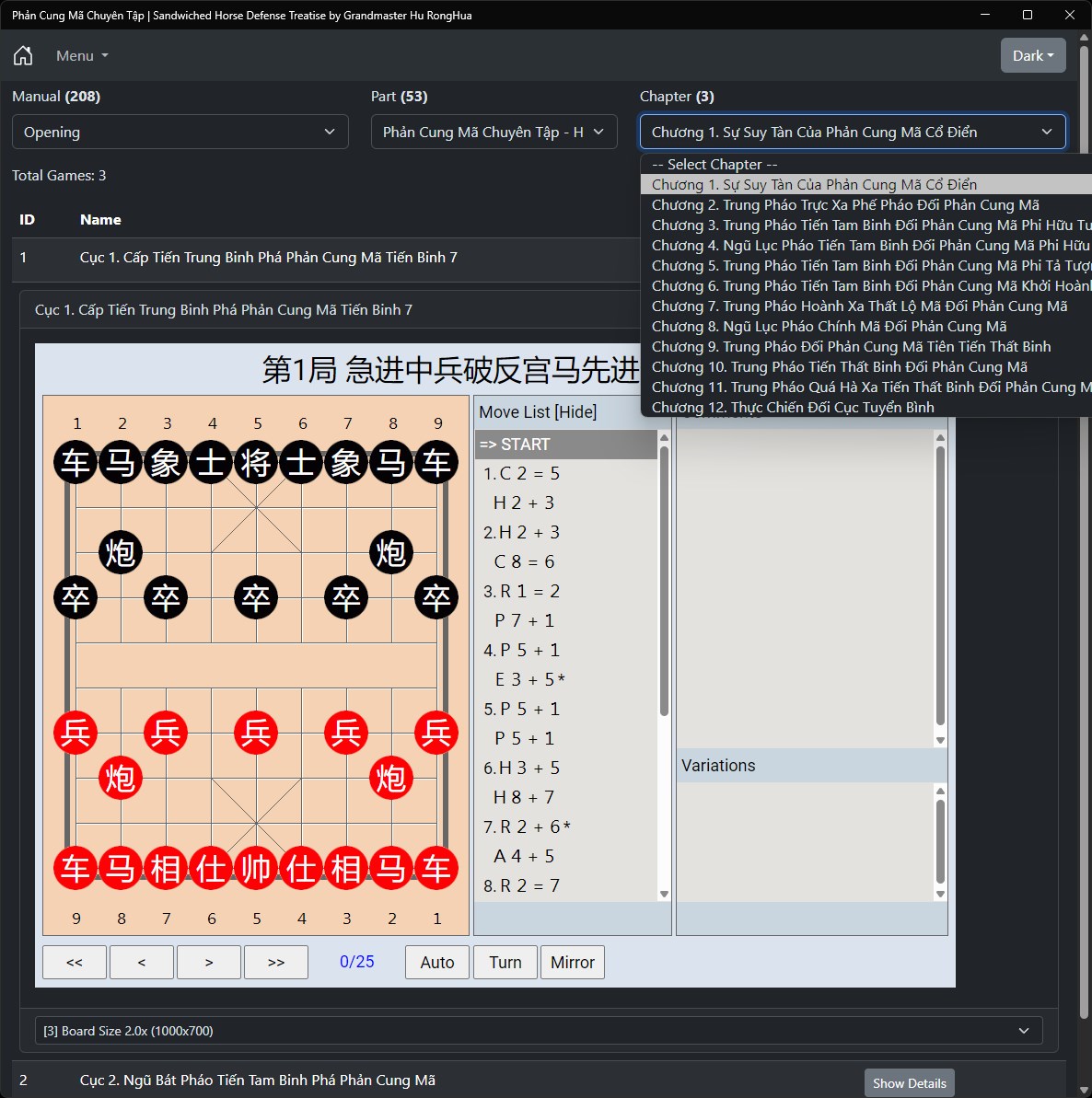Select move 2. H 2 + 3
The height and width of the screenshot is (1098, 1092).
click(x=566, y=533)
